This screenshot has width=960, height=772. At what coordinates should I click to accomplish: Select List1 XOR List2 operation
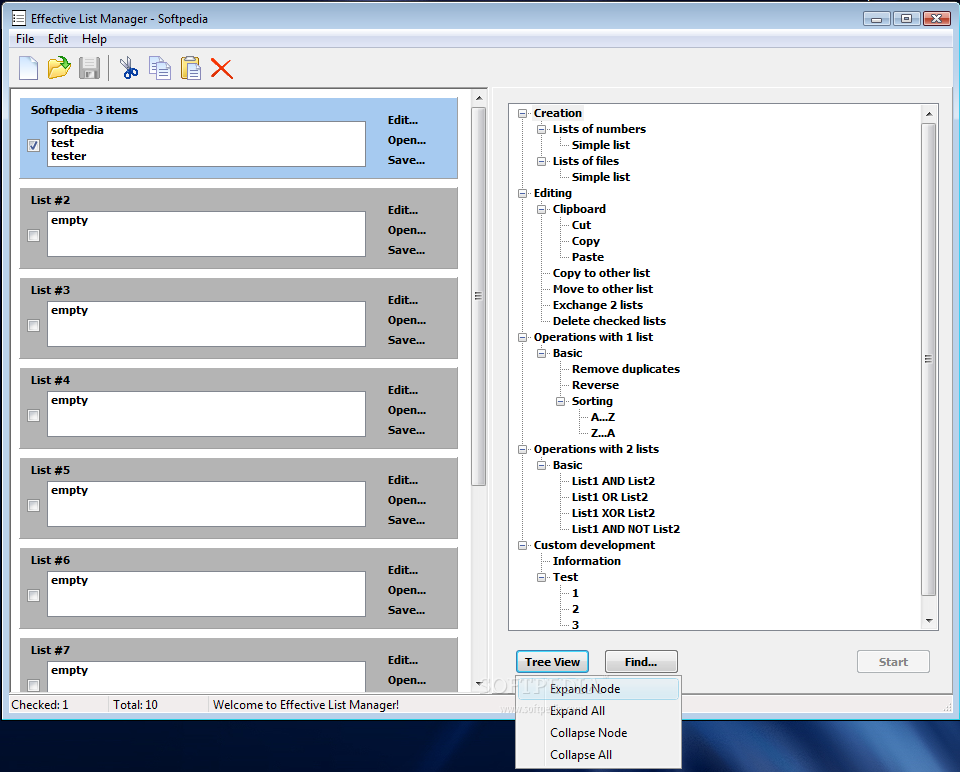(x=613, y=513)
